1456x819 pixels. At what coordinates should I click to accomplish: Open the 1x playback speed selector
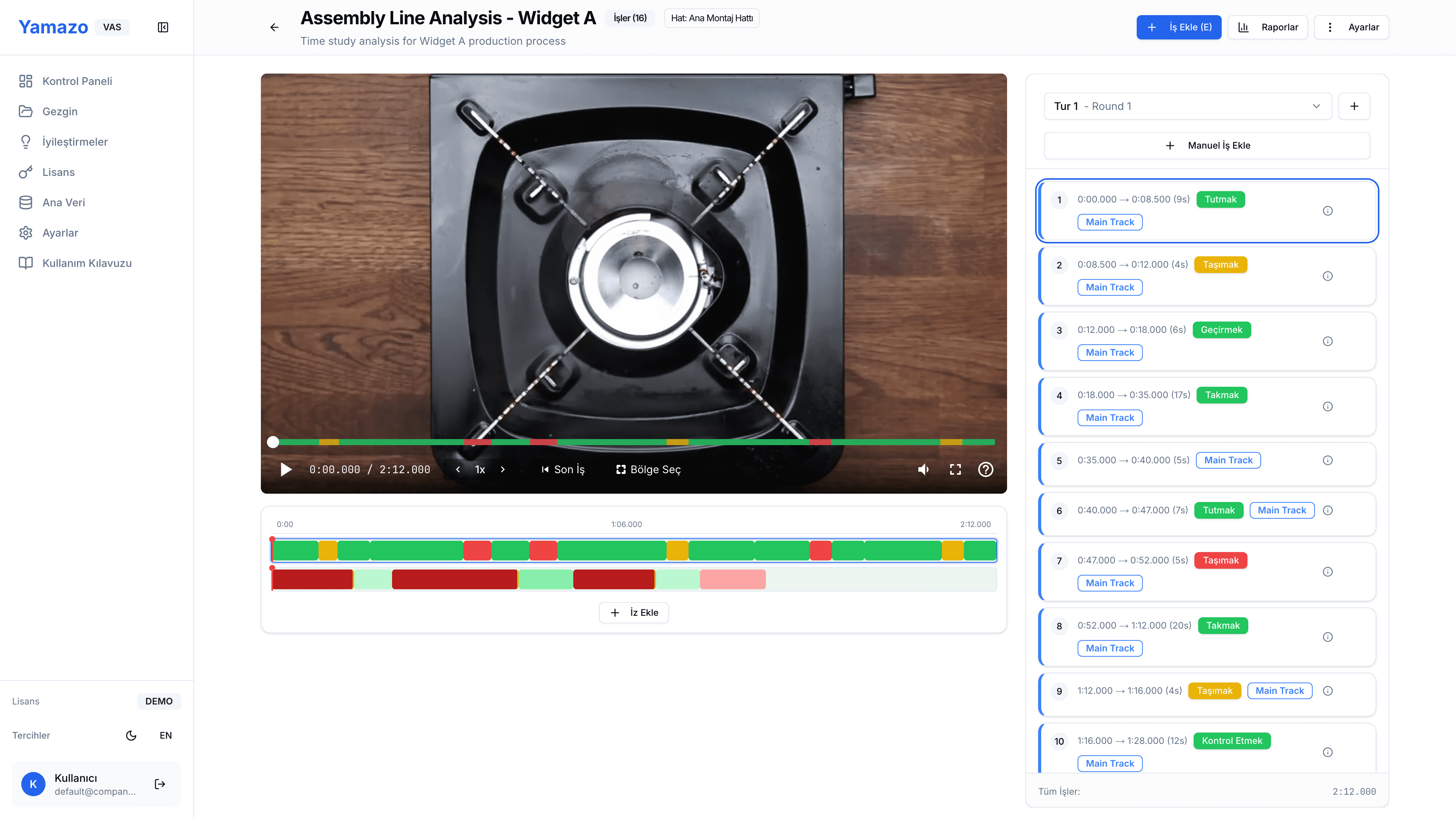(480, 469)
